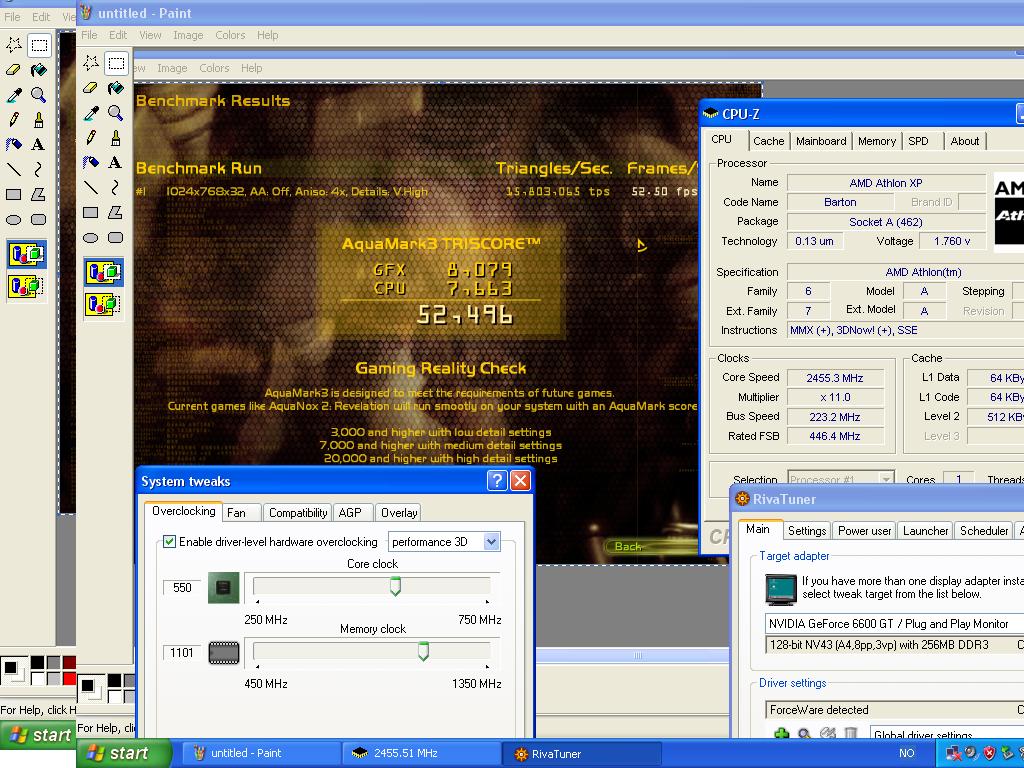Screen dimensions: 1024x768
Task: Choose Fill With Color in untitled - Paint toolbox
Action: pyautogui.click(x=116, y=88)
